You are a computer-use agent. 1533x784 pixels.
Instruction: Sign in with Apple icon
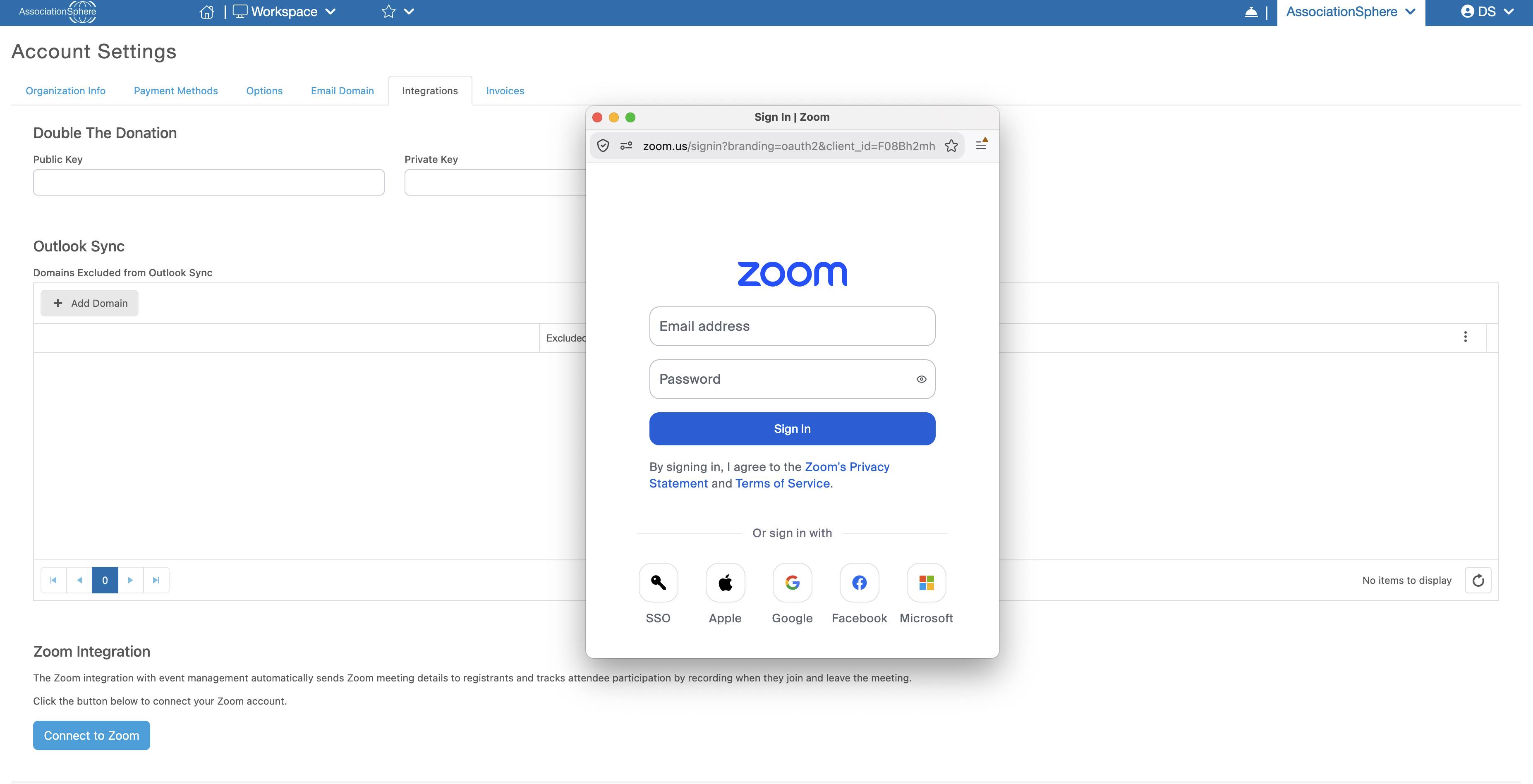point(725,583)
